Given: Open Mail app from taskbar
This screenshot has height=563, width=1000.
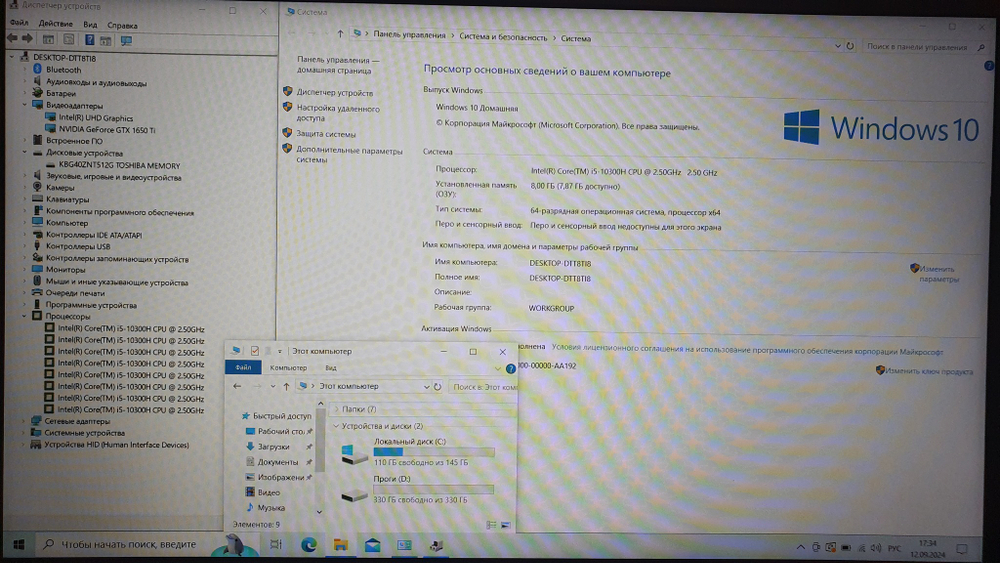Looking at the screenshot, I should coord(372,545).
